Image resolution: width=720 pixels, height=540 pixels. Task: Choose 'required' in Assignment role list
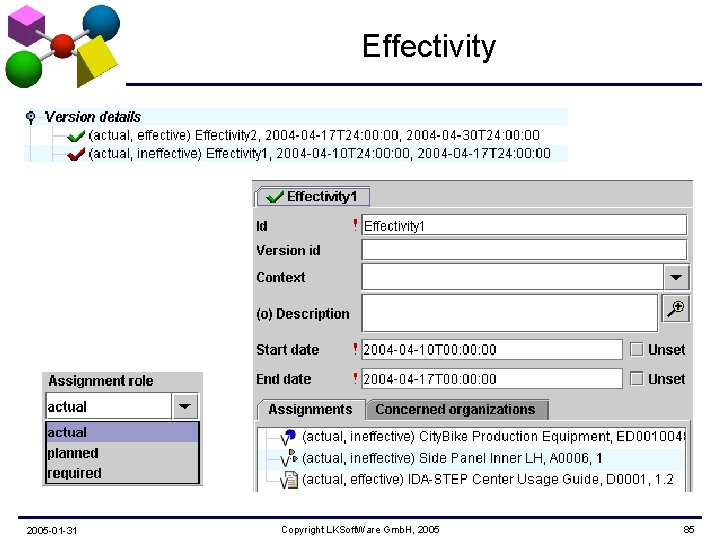click(x=122, y=473)
